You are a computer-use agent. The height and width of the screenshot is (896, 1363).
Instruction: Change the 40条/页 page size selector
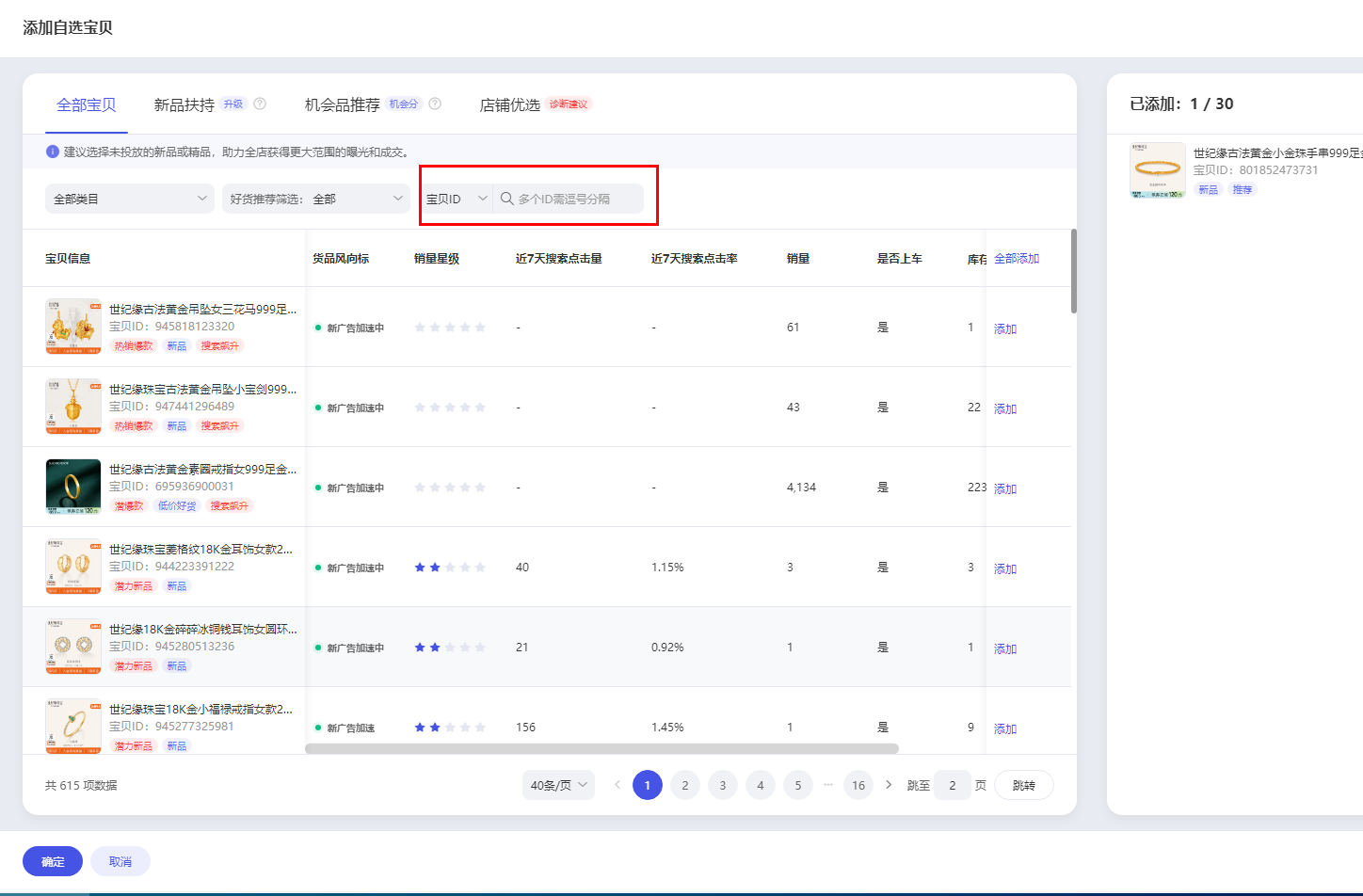(x=558, y=785)
